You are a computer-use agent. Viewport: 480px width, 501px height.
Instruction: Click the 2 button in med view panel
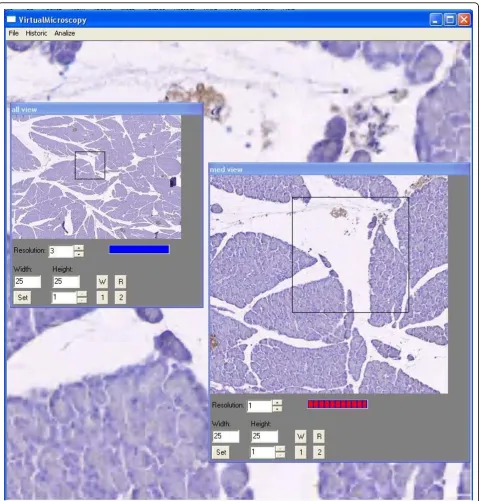coord(319,452)
